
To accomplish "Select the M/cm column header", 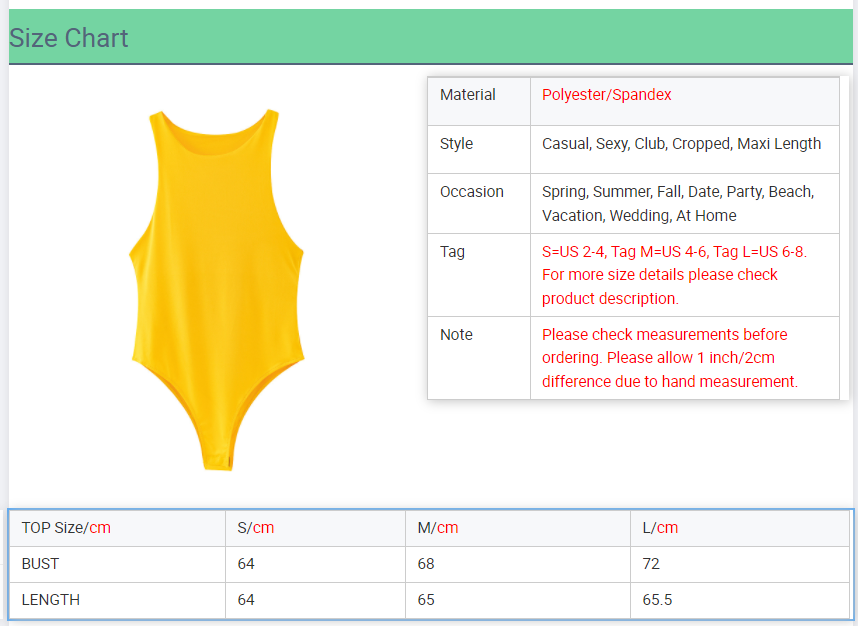I will click(x=438, y=528).
